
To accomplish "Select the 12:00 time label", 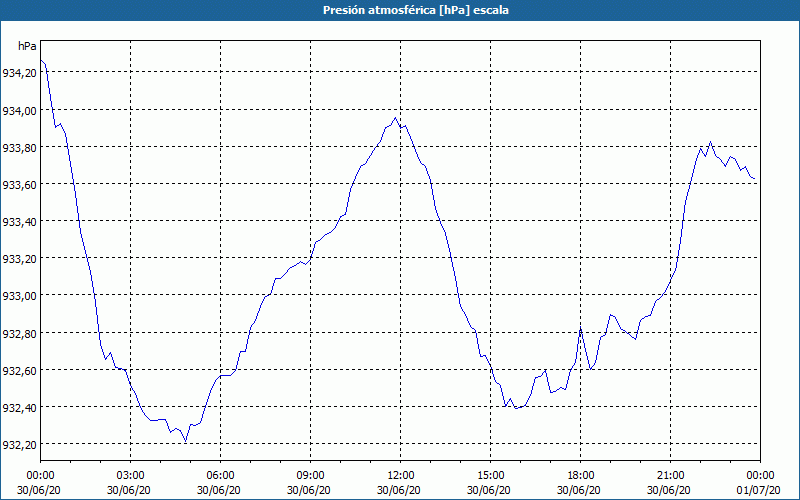I will [401, 476].
